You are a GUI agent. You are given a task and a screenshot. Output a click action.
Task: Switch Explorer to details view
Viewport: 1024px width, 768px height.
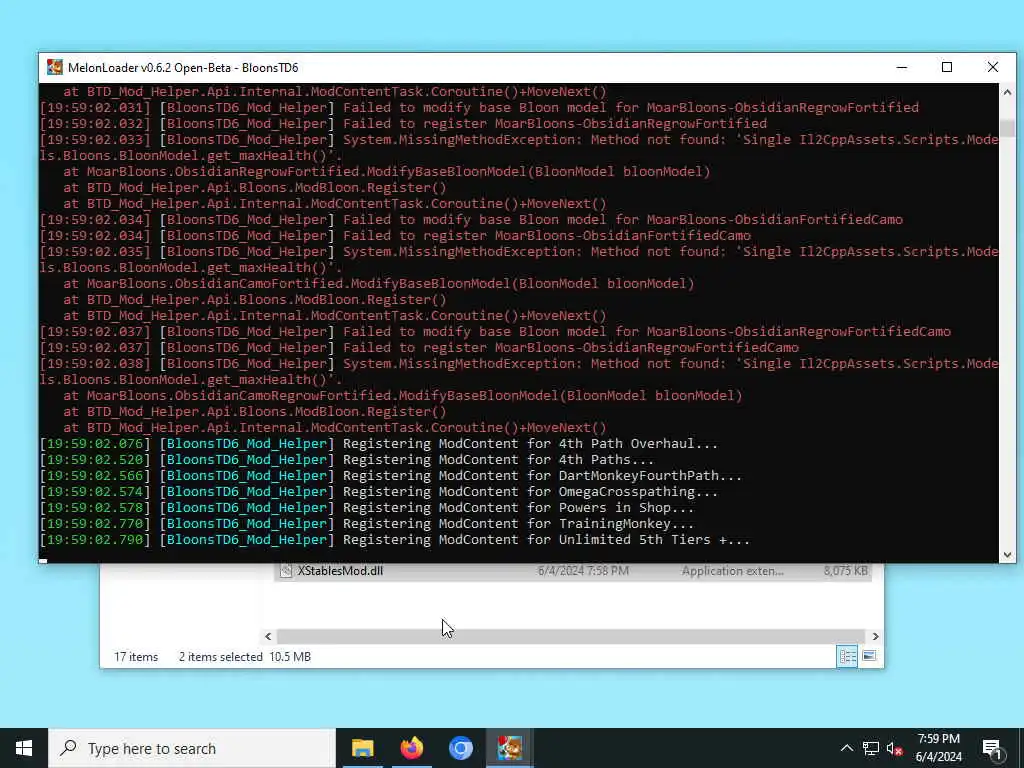pyautogui.click(x=848, y=656)
